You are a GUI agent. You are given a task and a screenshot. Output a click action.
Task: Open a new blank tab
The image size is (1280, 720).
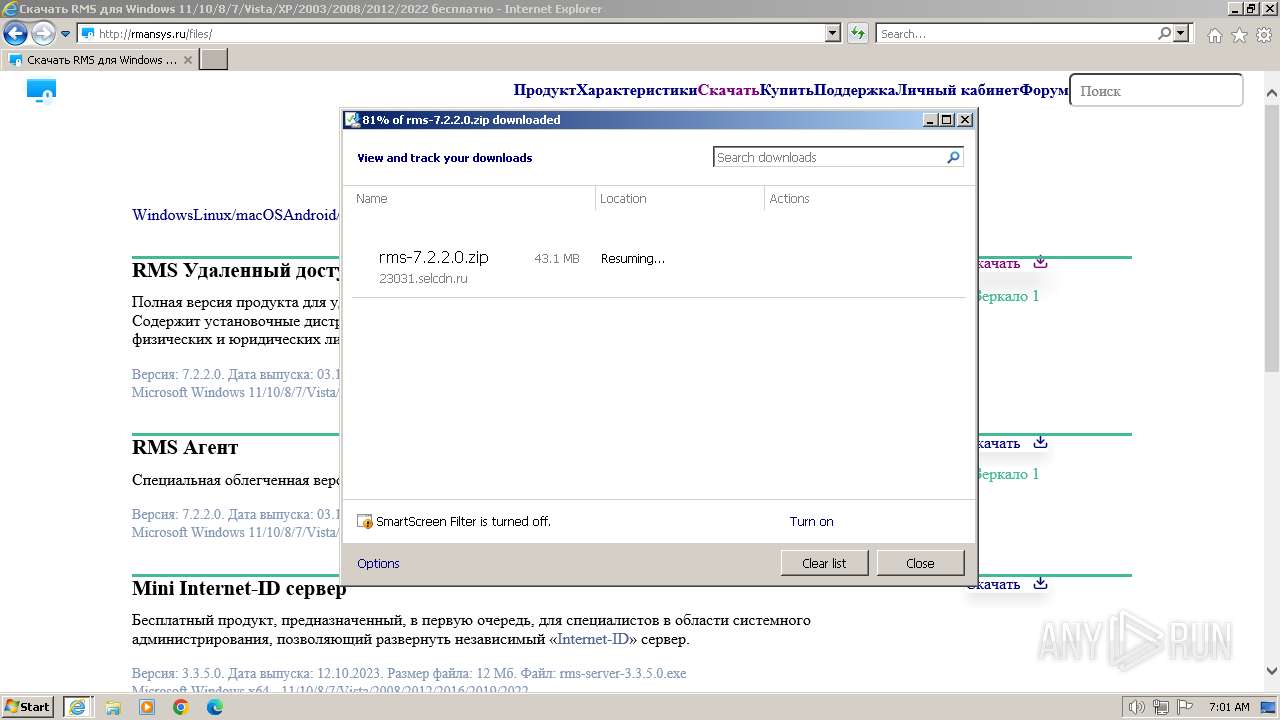point(214,59)
